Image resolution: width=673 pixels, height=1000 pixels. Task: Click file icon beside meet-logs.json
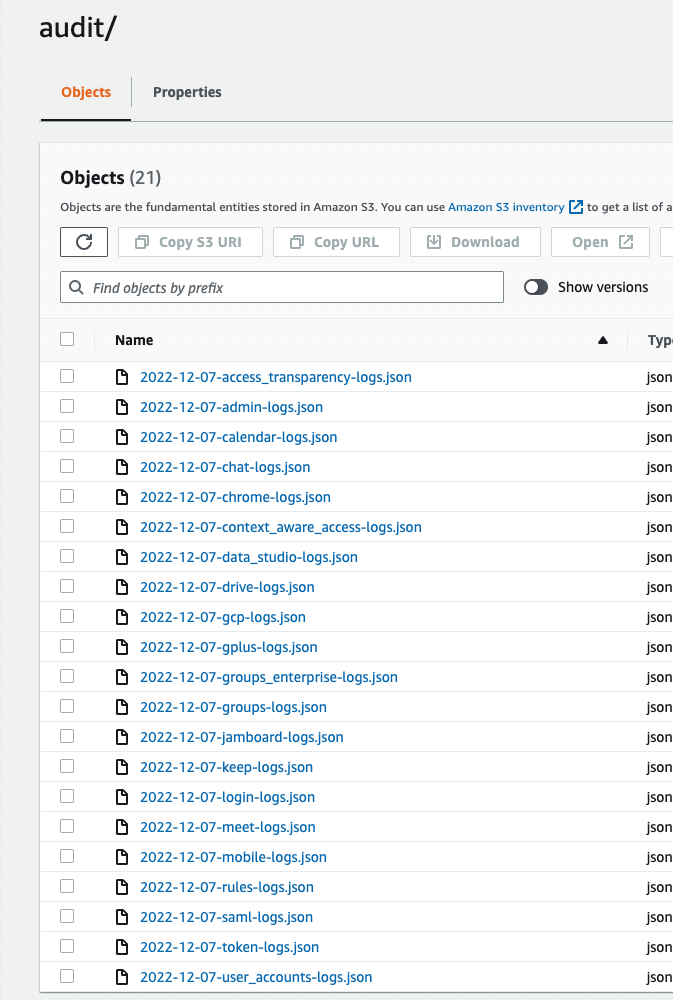click(122, 827)
